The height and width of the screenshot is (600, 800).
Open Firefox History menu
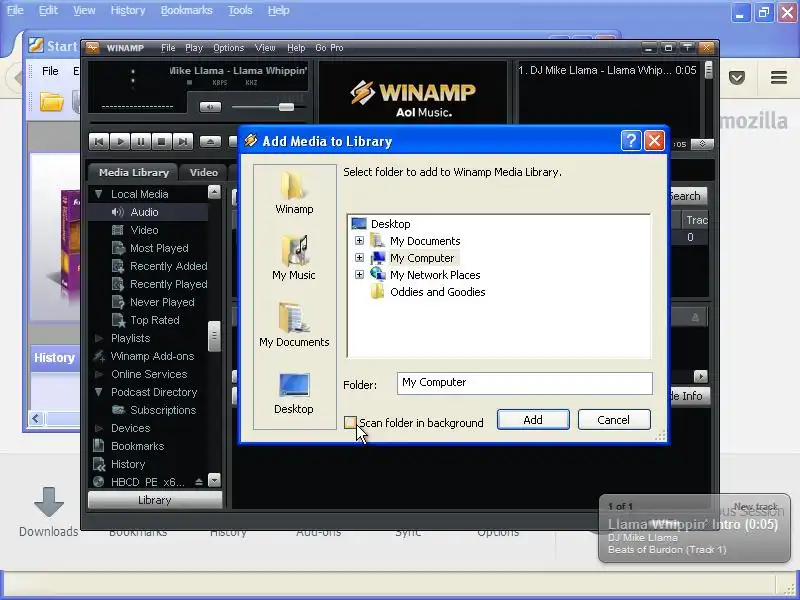point(128,10)
